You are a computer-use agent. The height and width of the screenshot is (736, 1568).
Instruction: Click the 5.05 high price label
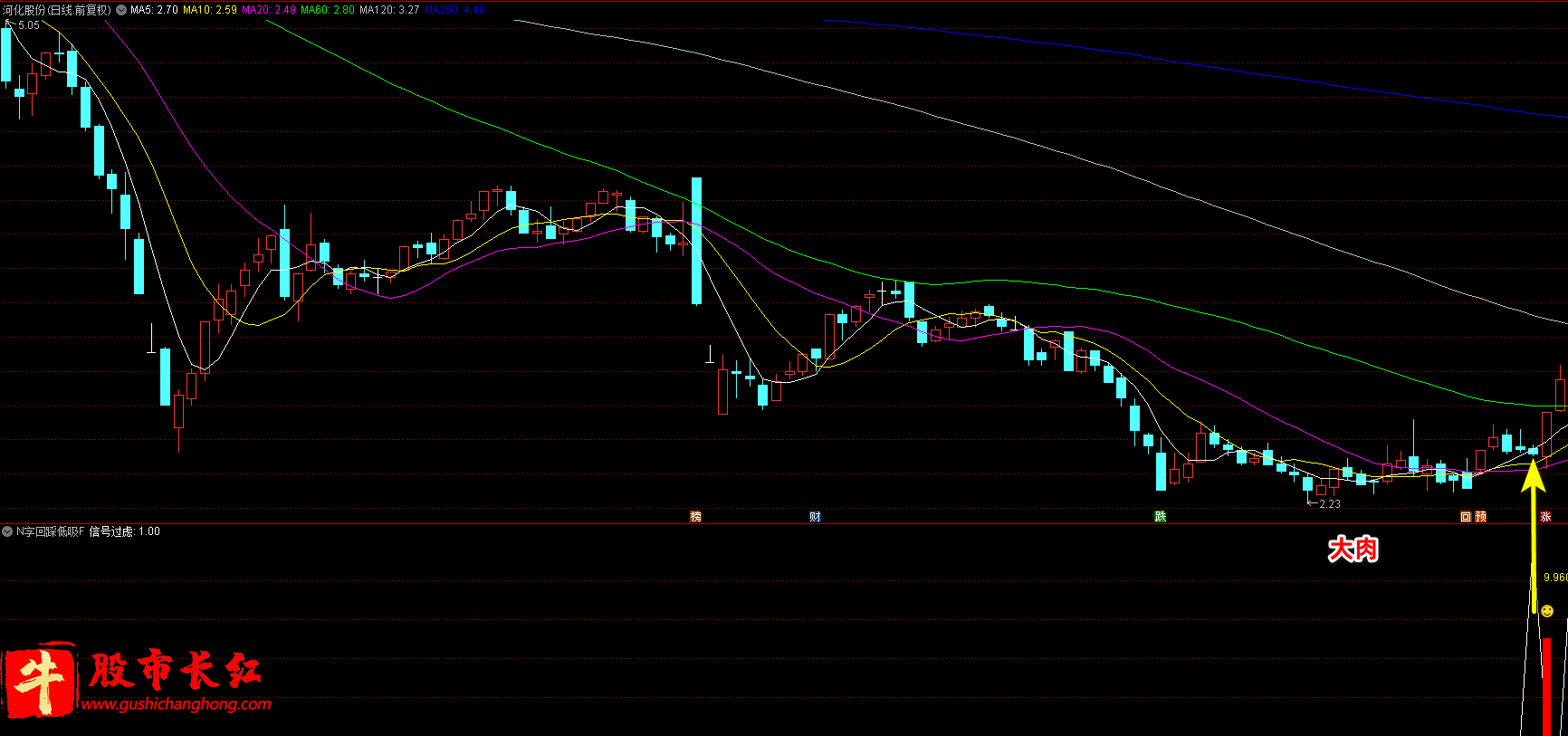[29, 25]
